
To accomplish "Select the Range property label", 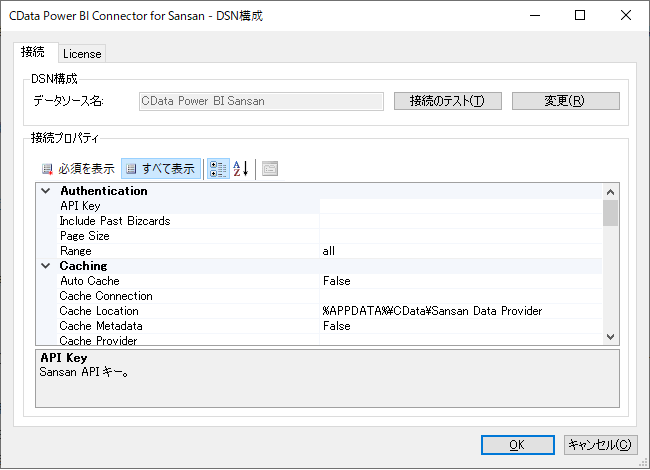I will (75, 251).
